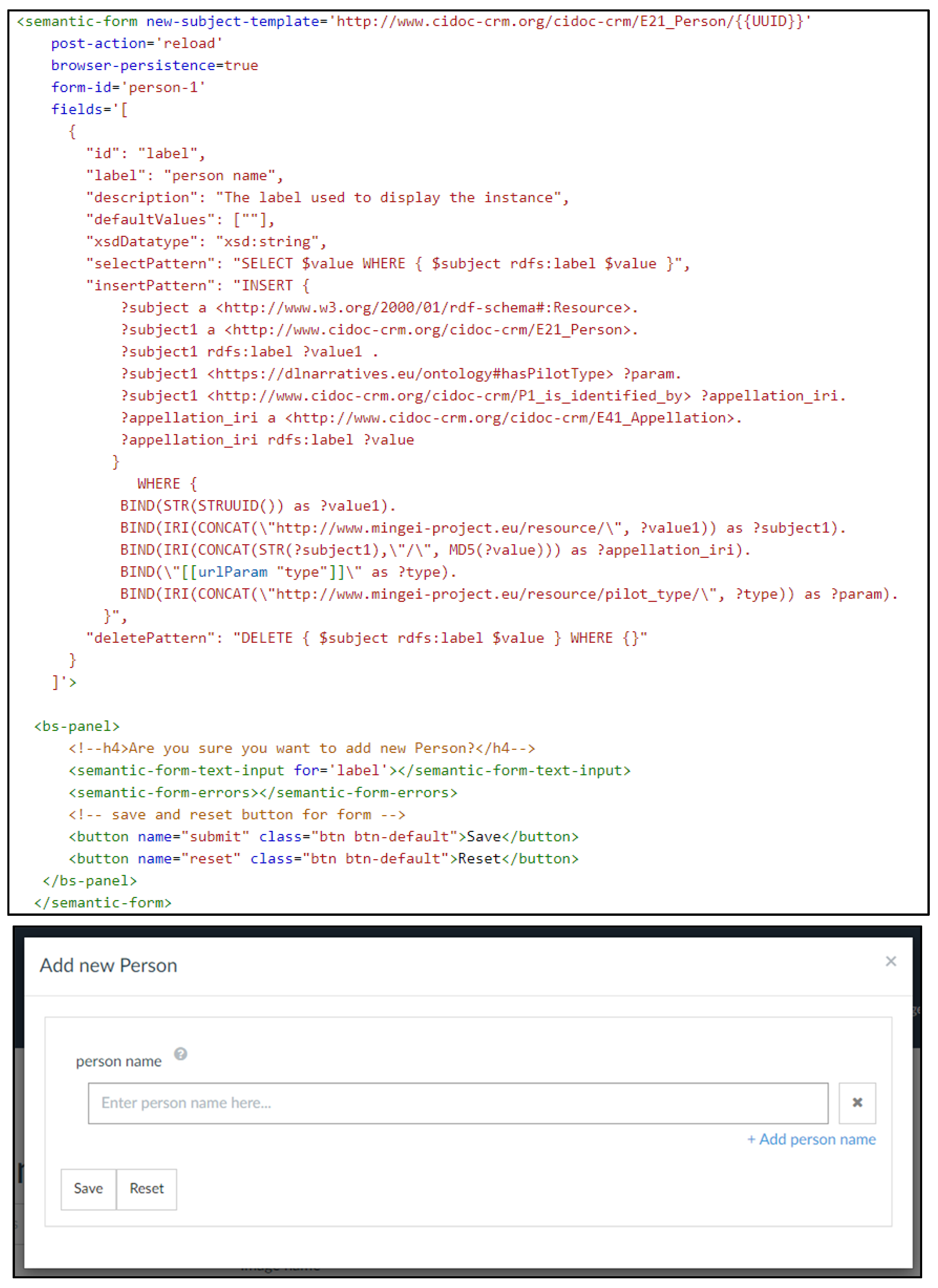Click the 'Add new Person' dialog title
The image size is (938, 1288).
click(x=109, y=965)
